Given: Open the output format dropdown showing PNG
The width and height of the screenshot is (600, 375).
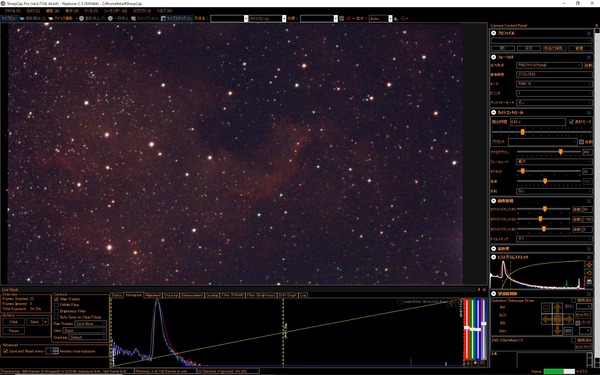Looking at the screenshot, I should pos(549,65).
